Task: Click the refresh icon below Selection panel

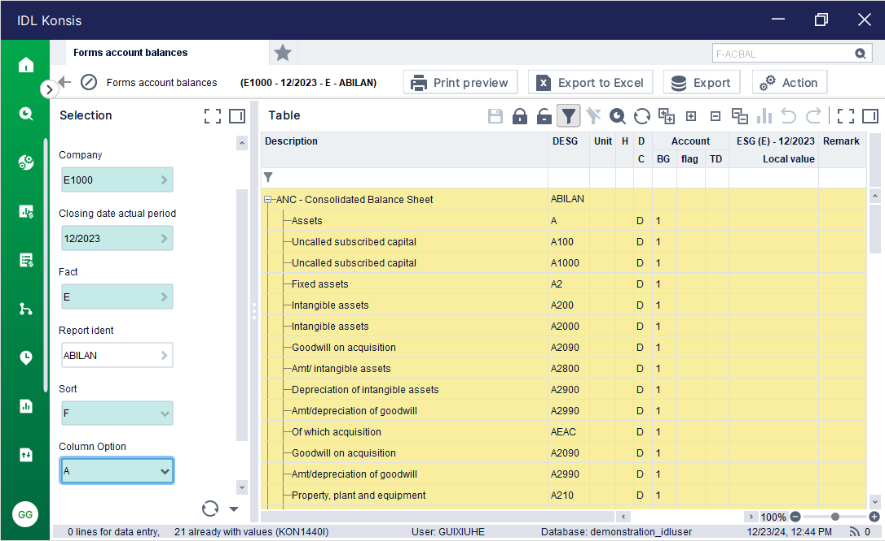Action: coord(210,509)
